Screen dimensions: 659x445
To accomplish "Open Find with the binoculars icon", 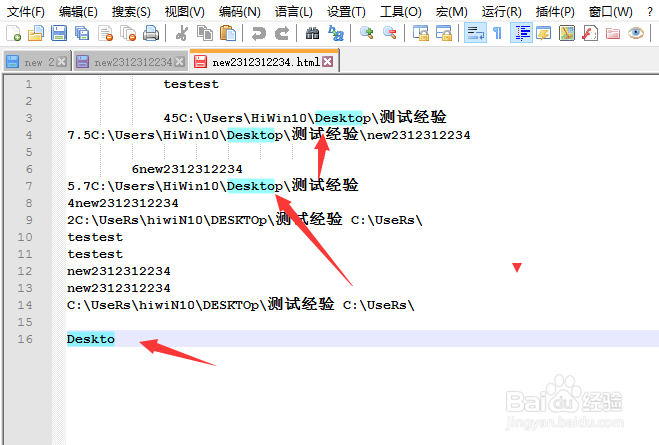I will (x=312, y=33).
